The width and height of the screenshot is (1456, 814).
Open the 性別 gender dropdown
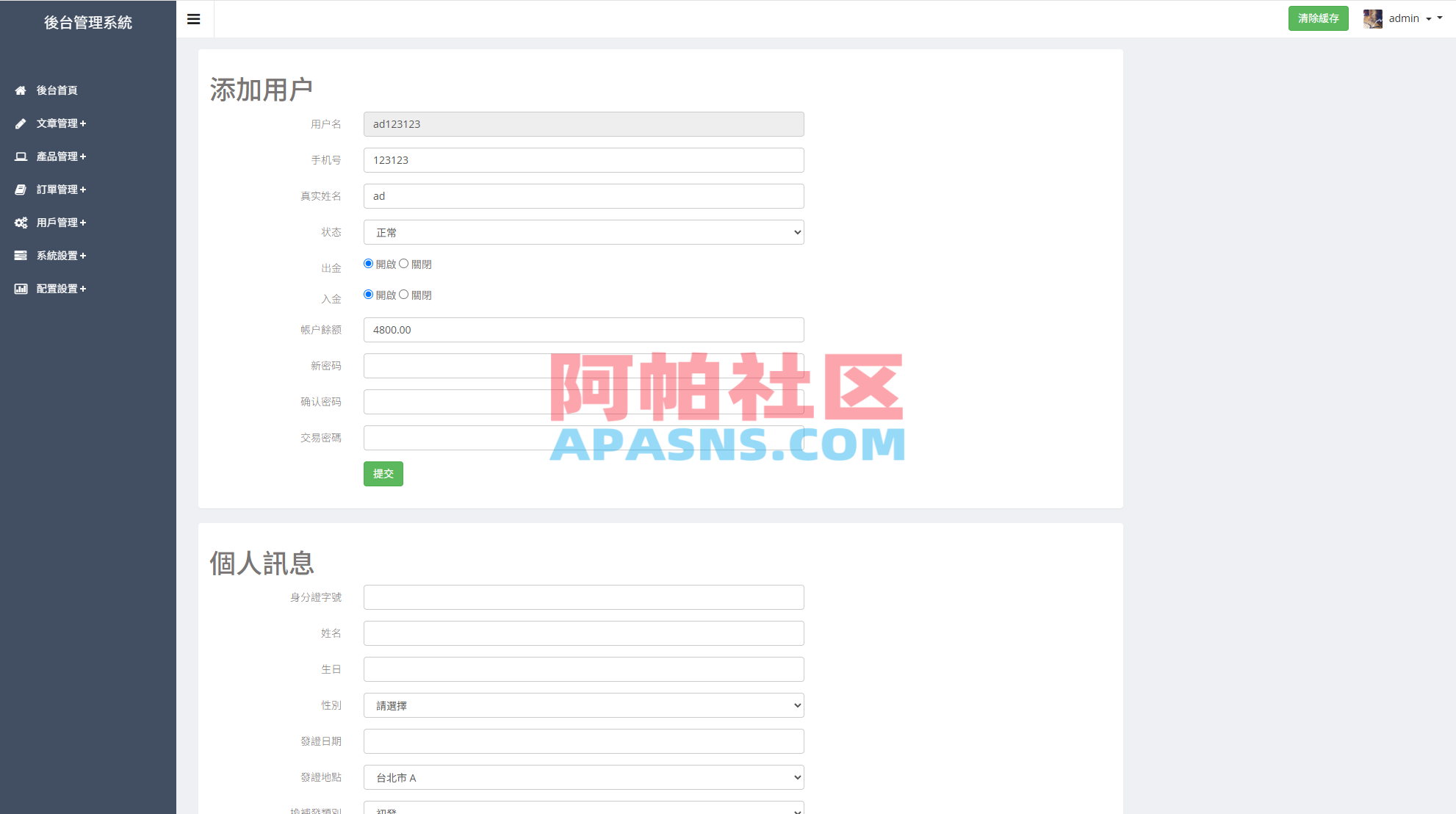tap(583, 705)
